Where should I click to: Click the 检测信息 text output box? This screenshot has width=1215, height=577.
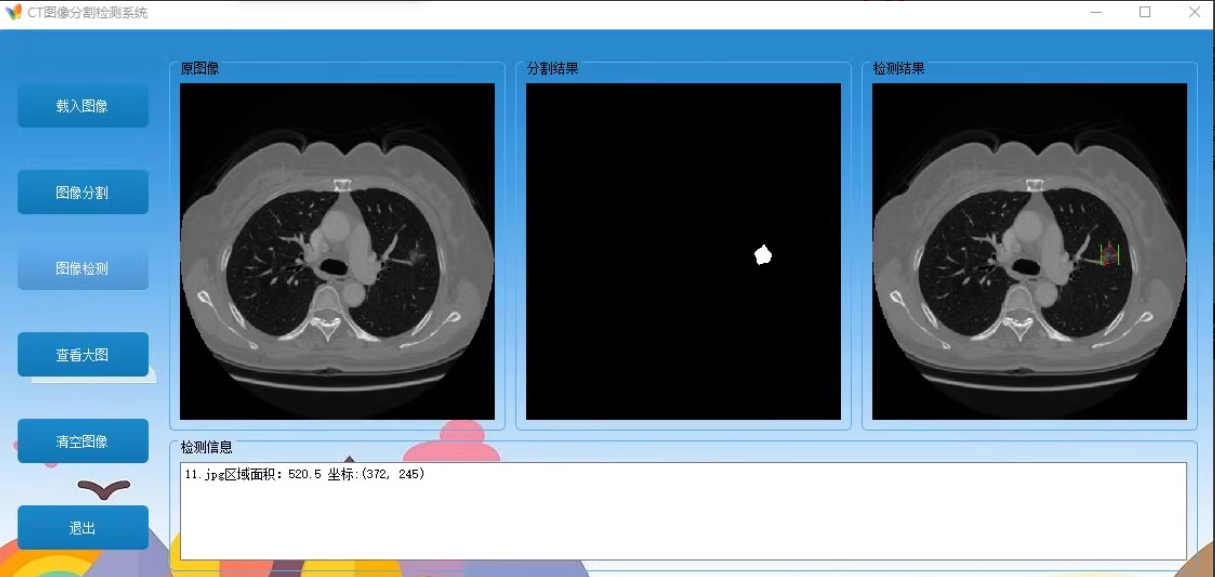pyautogui.click(x=683, y=511)
